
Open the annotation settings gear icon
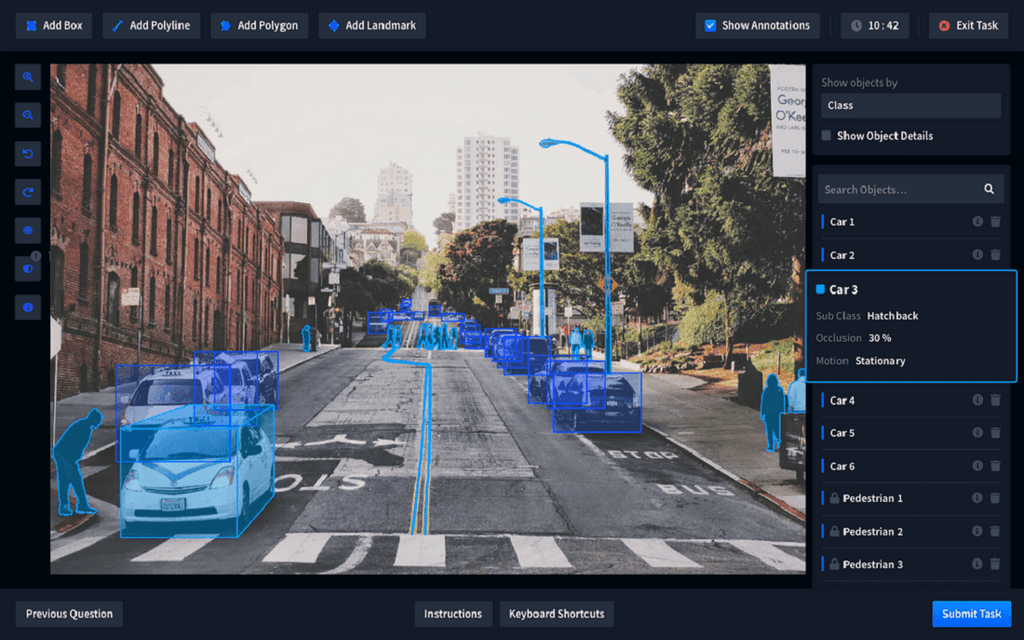coord(28,230)
